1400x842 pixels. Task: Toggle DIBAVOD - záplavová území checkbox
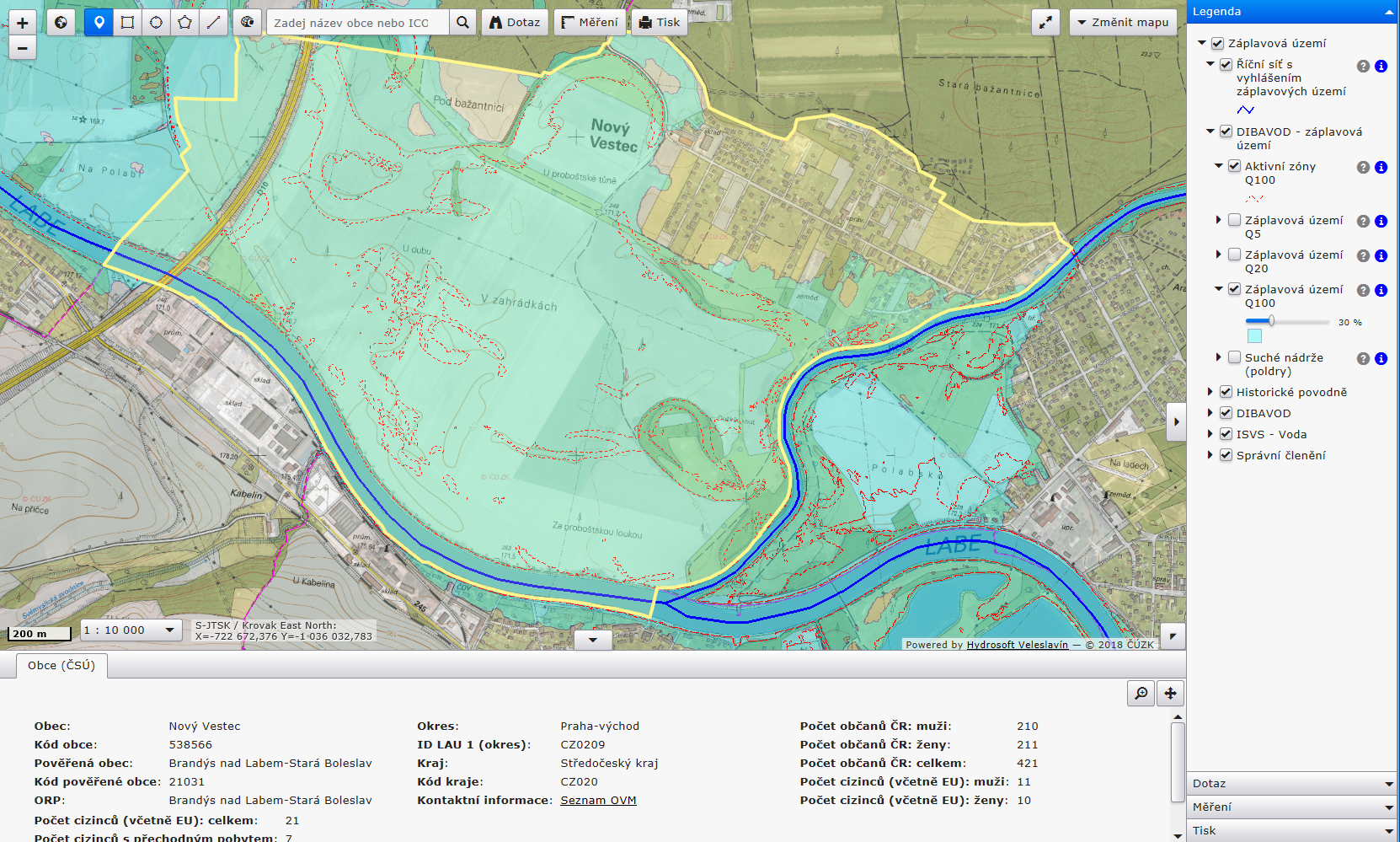point(1226,131)
